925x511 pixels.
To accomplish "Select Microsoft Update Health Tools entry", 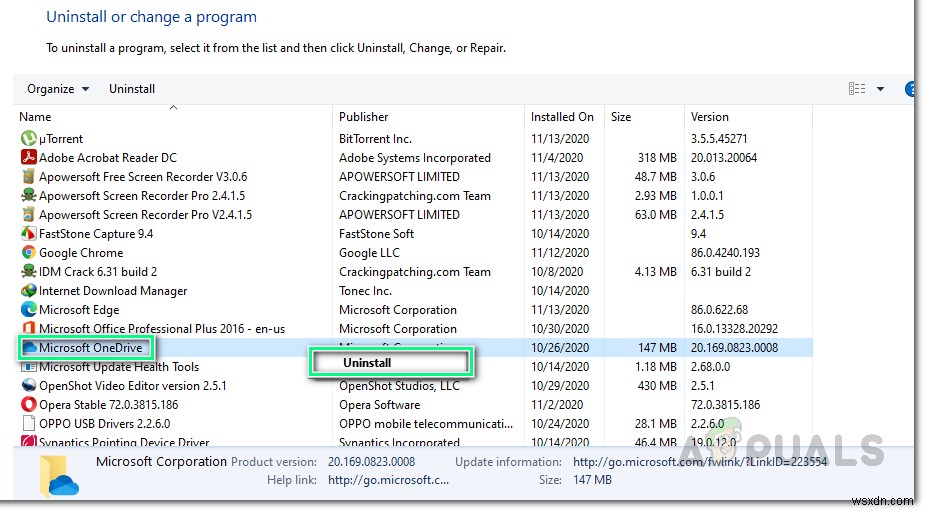I will point(119,367).
